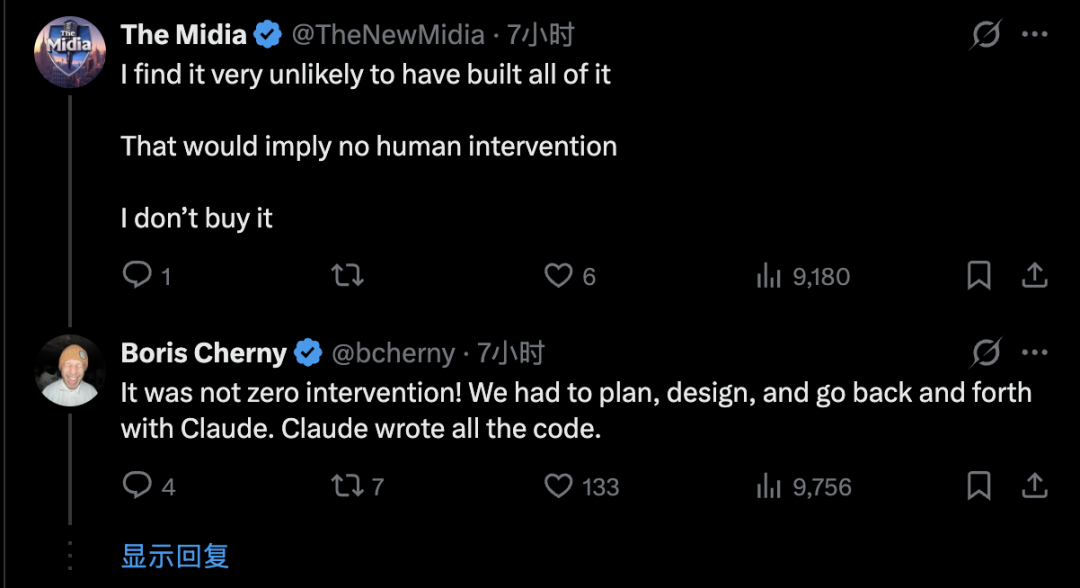Screen dimensions: 1080x588
Task: Open The Midia profile avatar
Action: coord(69,52)
